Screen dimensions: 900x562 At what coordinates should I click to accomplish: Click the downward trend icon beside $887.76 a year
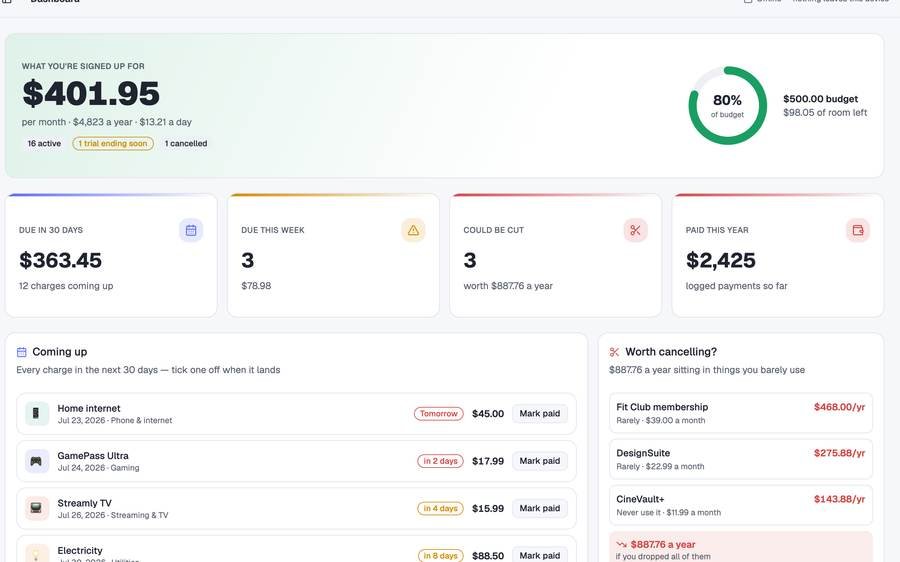[x=622, y=544]
